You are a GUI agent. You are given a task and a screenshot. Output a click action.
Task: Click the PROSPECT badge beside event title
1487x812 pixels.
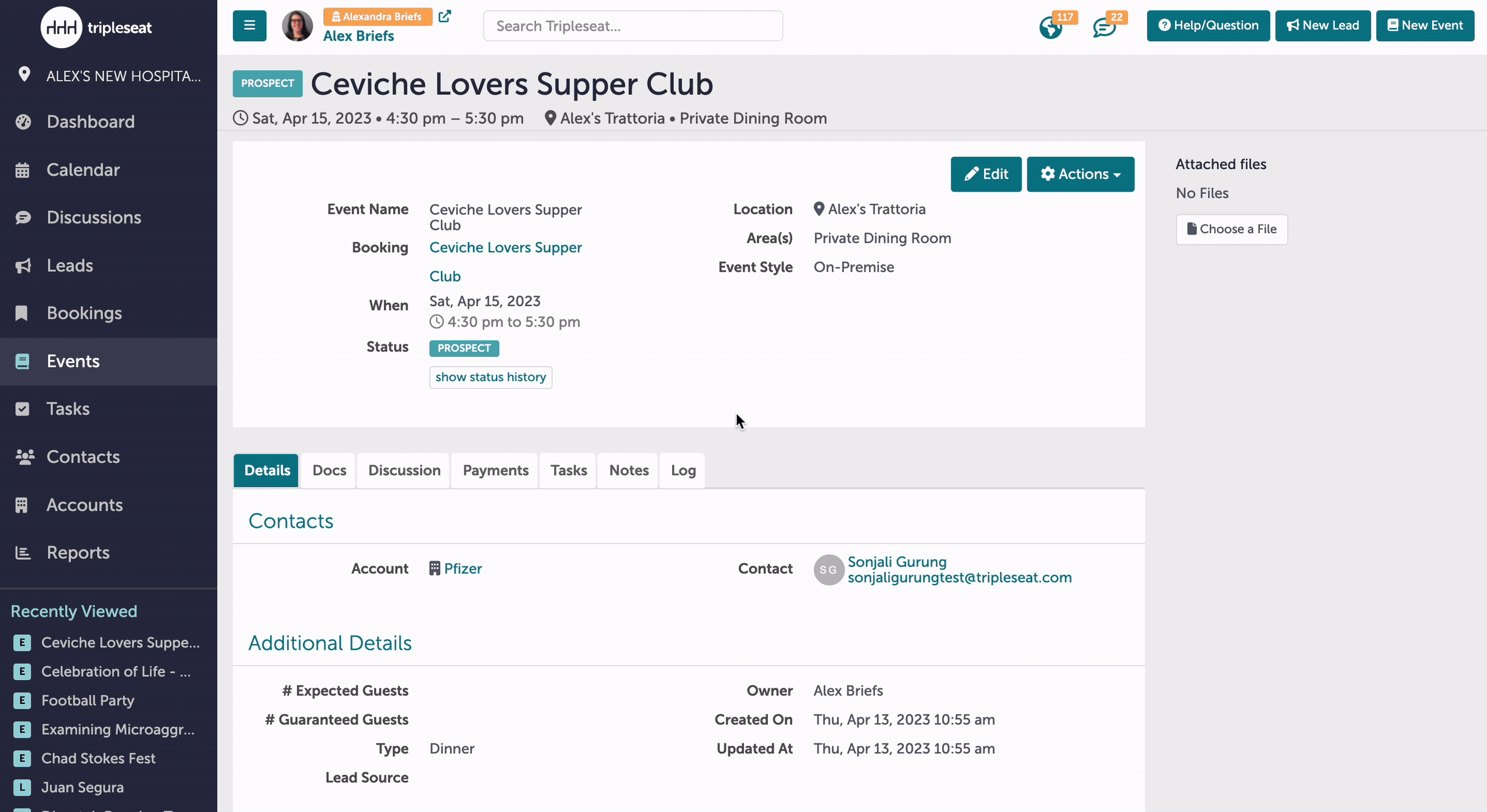267,84
